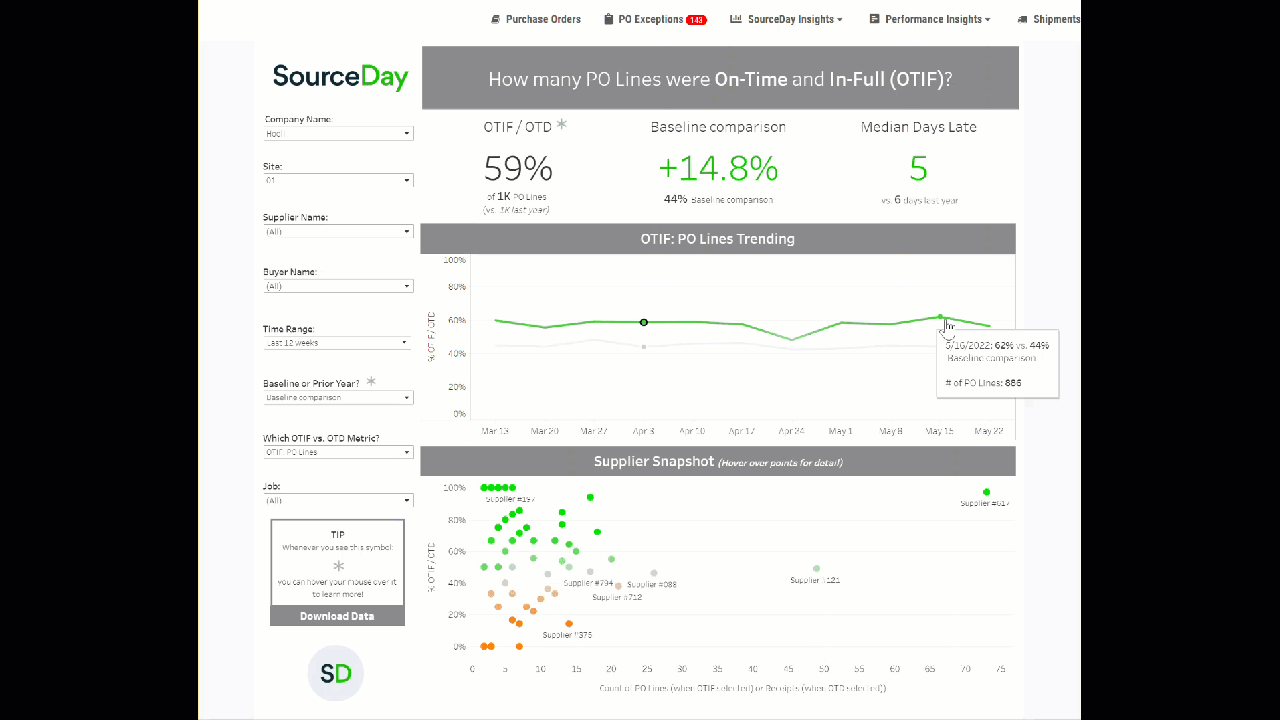Click the SourceDay logo

click(340, 77)
